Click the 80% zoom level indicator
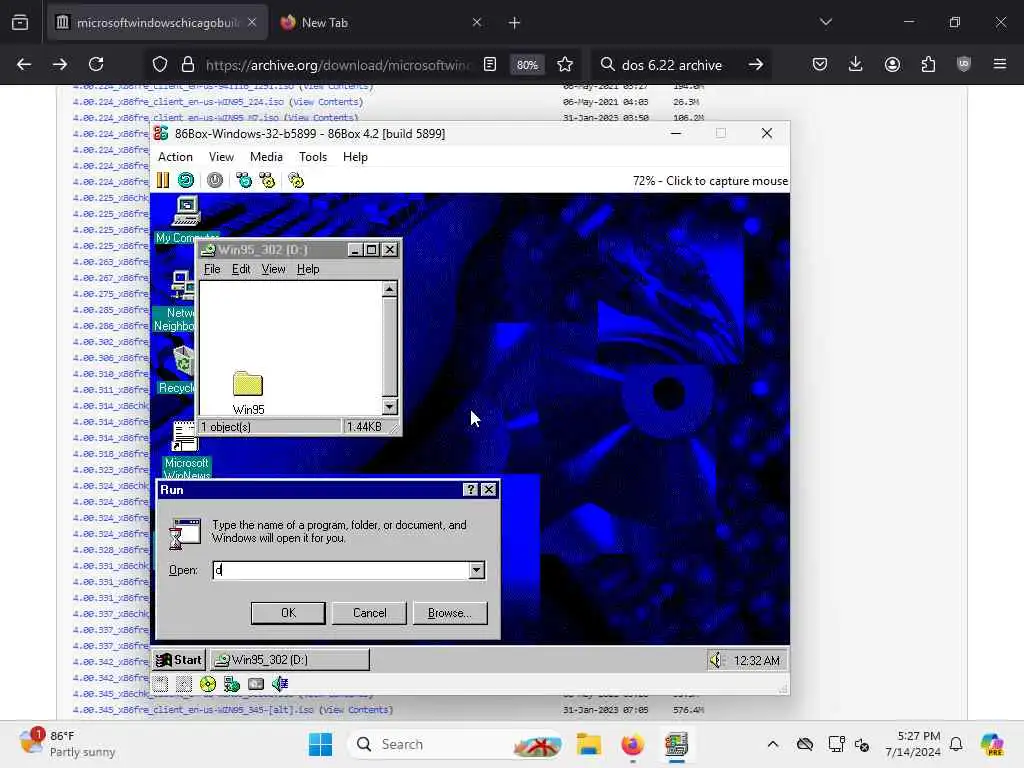The image size is (1024, 768). (x=527, y=65)
